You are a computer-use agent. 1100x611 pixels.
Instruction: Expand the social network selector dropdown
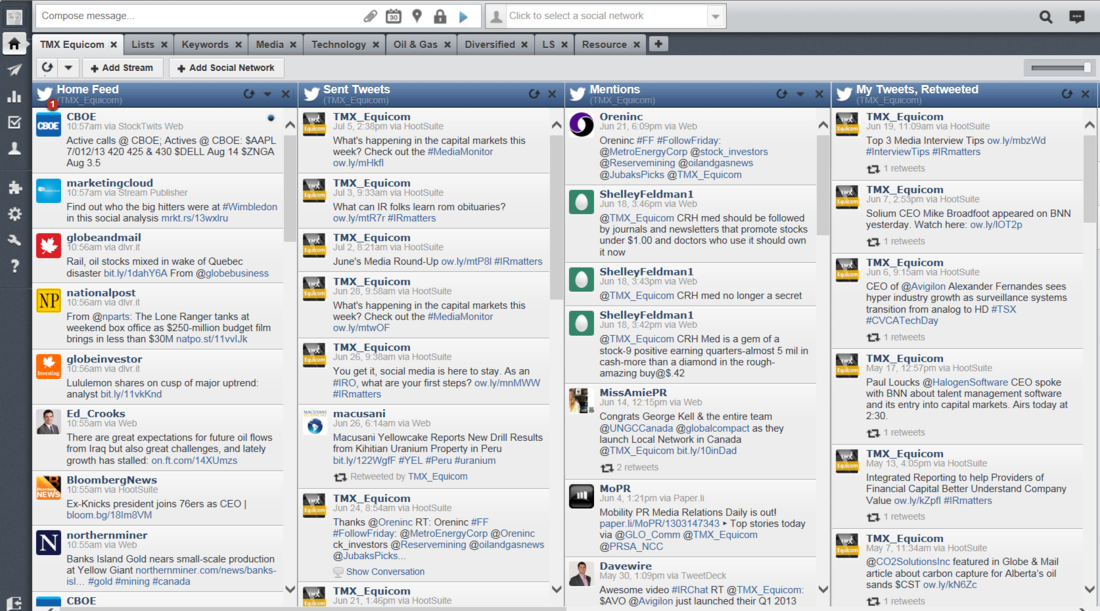[715, 16]
